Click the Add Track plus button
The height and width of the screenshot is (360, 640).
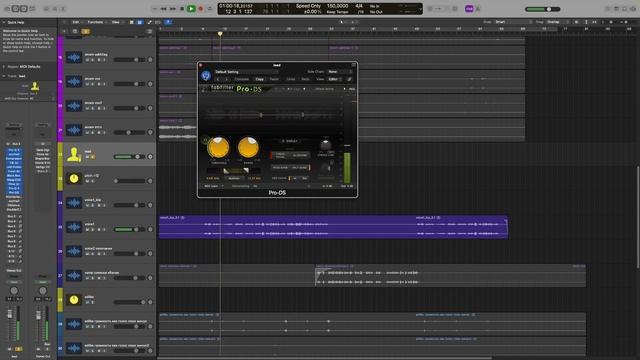[64, 31]
